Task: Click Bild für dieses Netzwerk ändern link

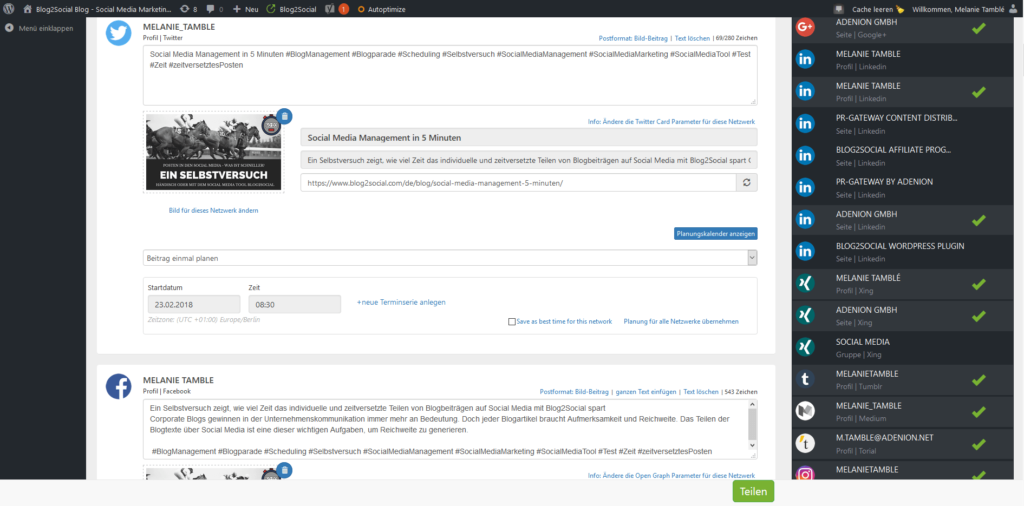Action: [214, 210]
